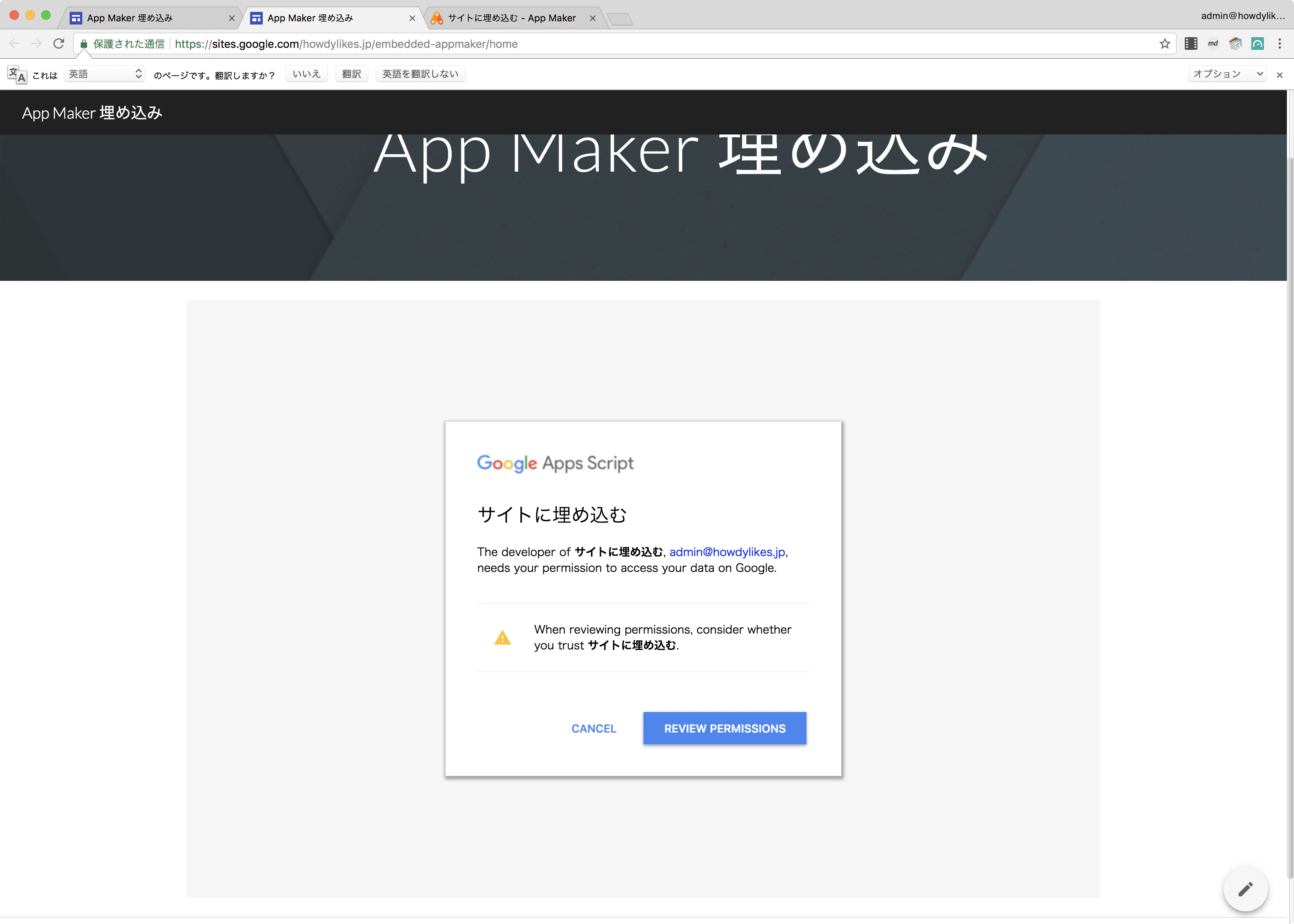Close the サイトに埋め込む - App Maker tab
The width and height of the screenshot is (1294, 924).
[x=592, y=18]
